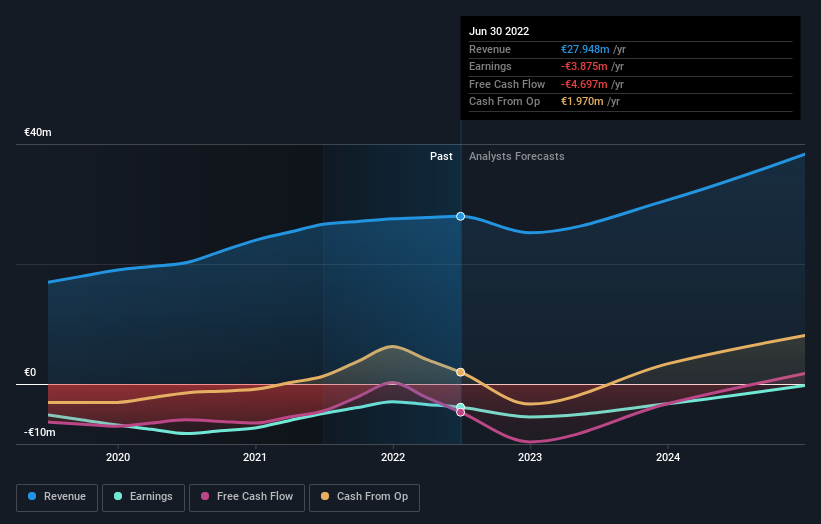The image size is (821, 524).
Task: Click the Earnings row label in tooltip
Action: 490,66
